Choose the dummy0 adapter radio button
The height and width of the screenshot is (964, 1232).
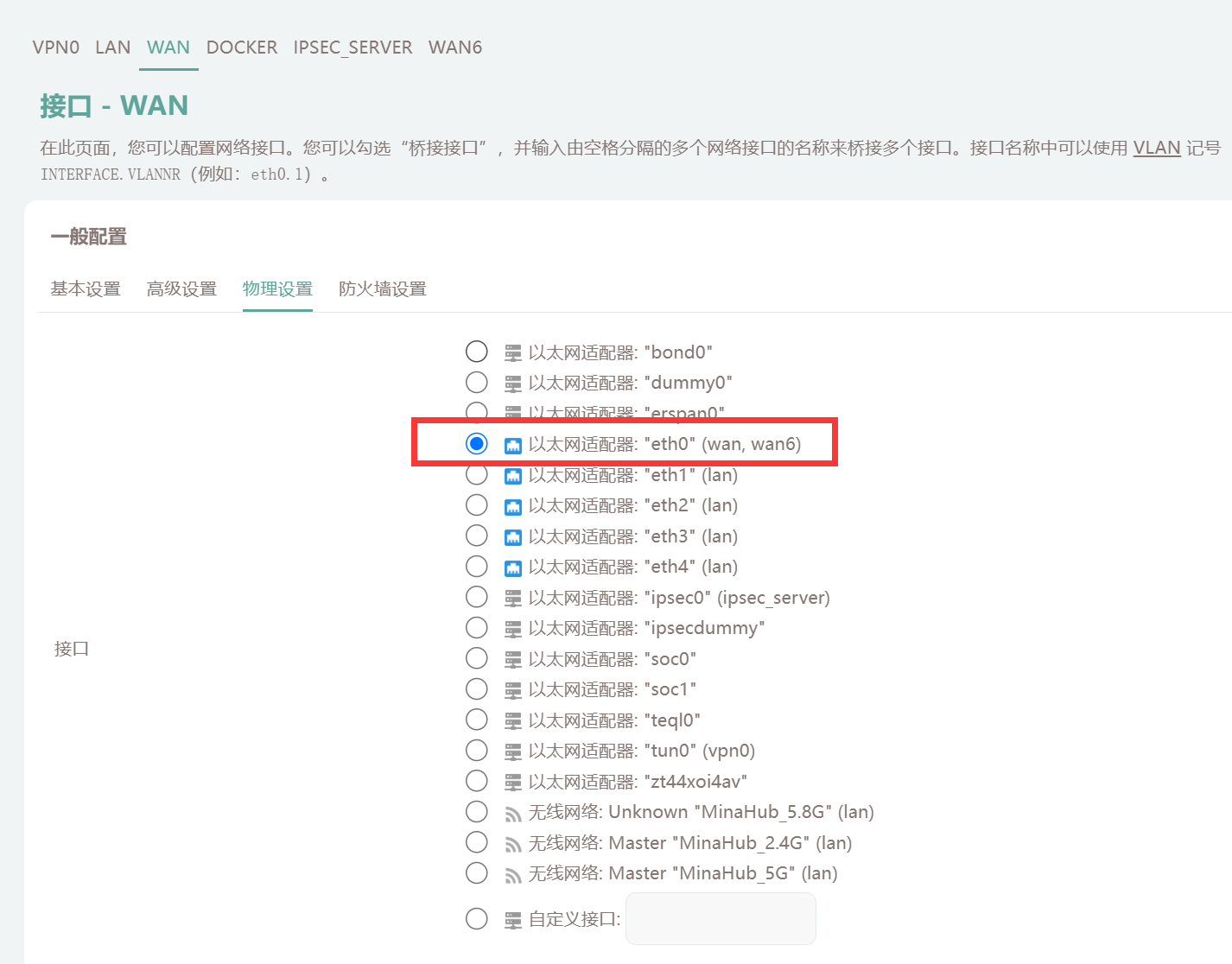(x=476, y=383)
